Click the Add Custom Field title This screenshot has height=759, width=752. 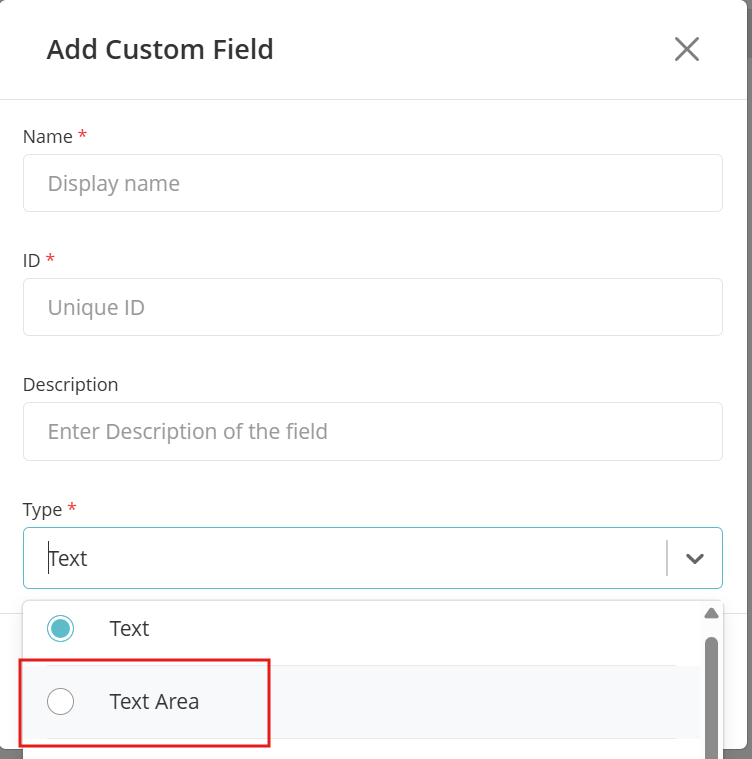coord(160,49)
